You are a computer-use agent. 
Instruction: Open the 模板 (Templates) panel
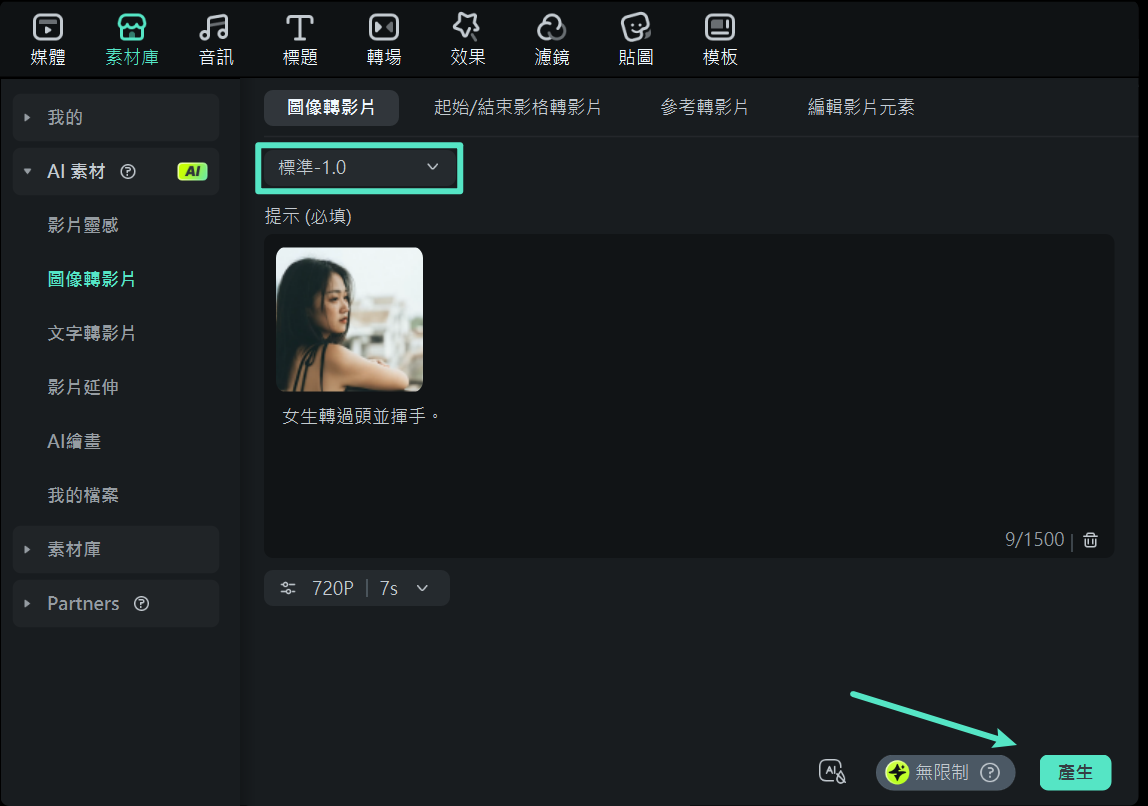(x=719, y=38)
